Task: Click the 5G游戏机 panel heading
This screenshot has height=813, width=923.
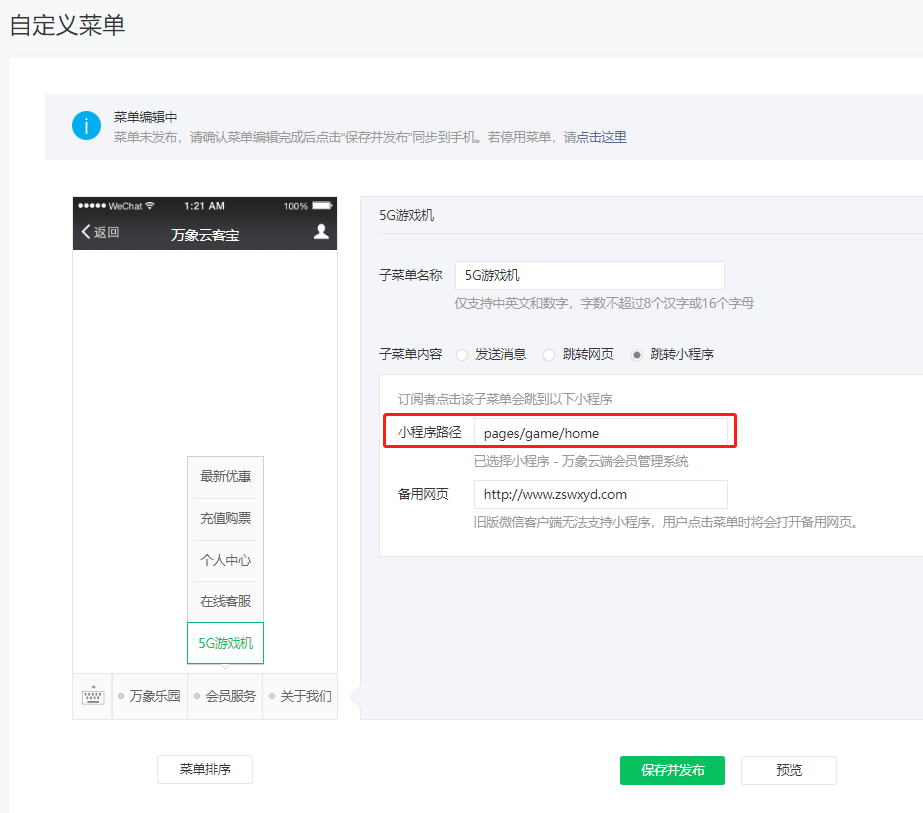Action: tap(407, 215)
